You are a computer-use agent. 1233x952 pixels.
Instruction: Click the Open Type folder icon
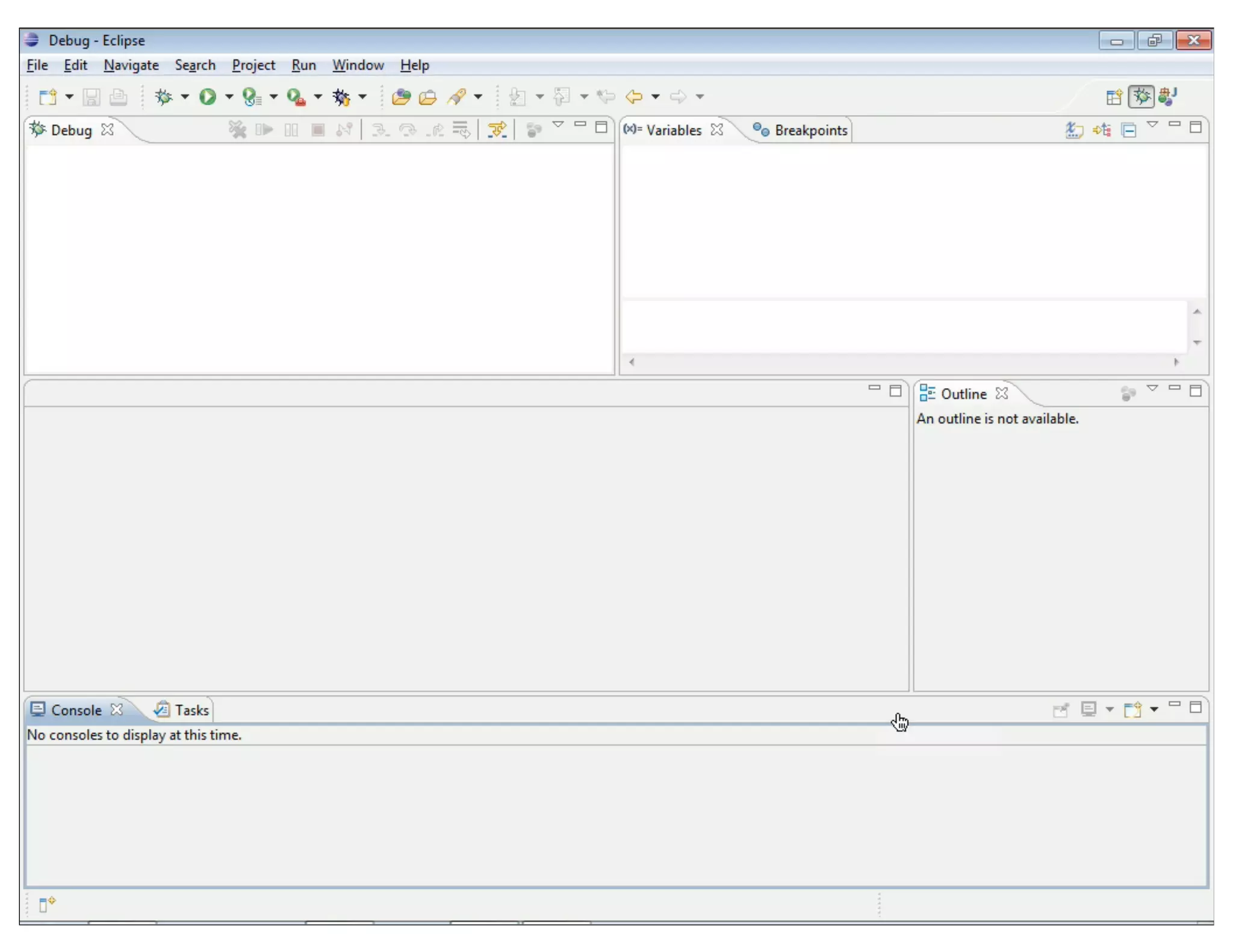pos(400,96)
